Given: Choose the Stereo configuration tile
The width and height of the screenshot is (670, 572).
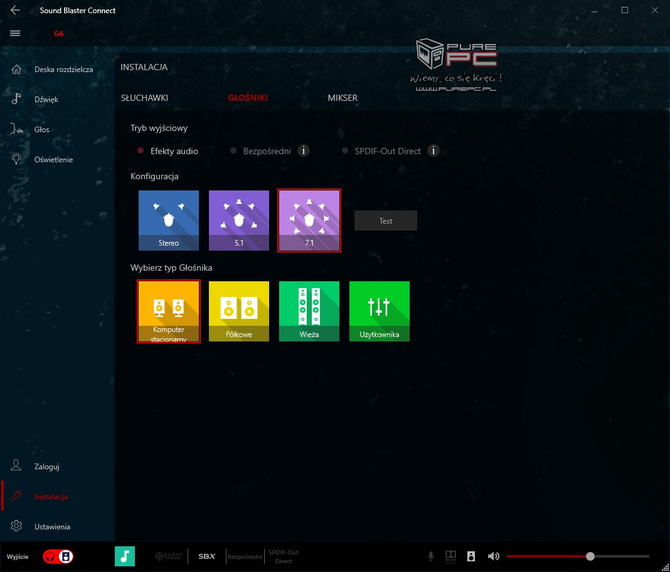Looking at the screenshot, I should (x=169, y=220).
